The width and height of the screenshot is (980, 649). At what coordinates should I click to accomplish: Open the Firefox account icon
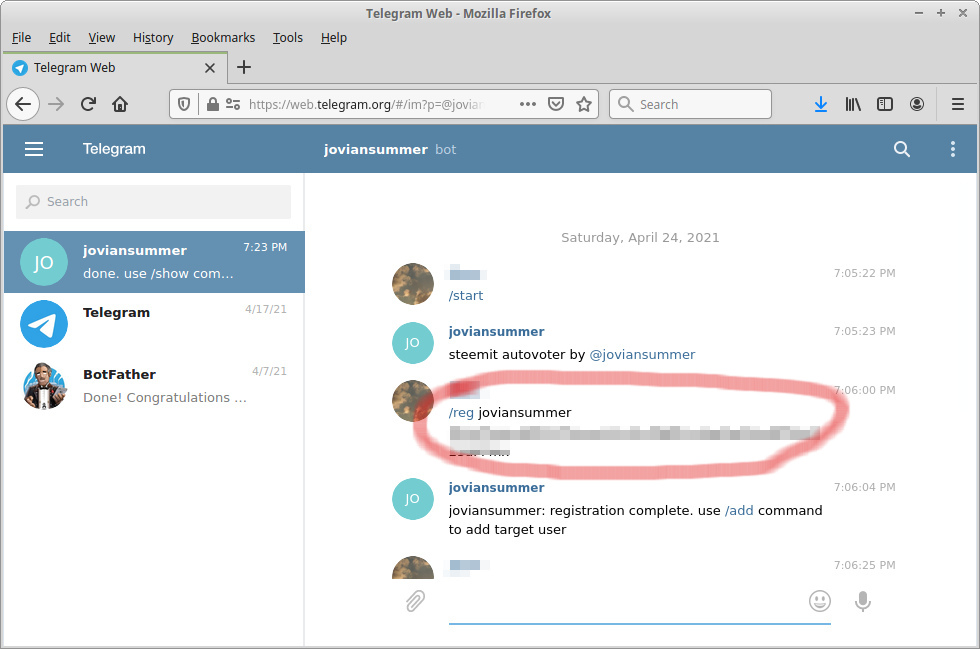point(917,104)
